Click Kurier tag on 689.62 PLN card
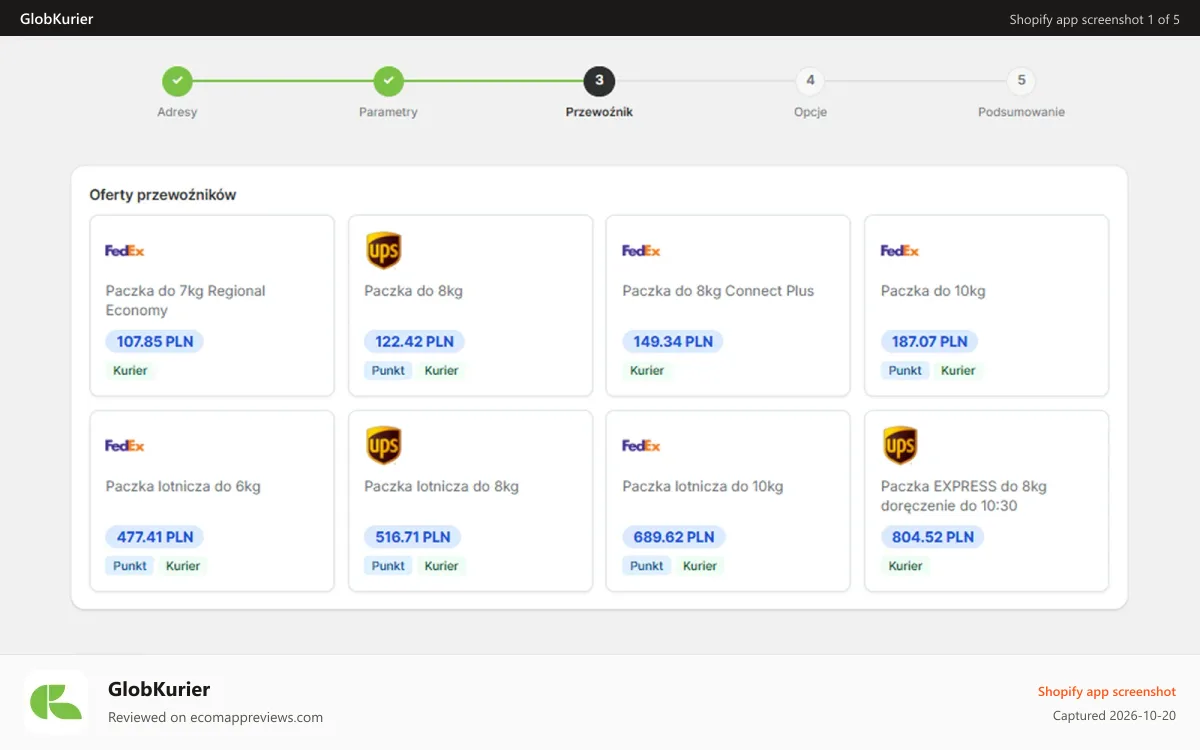The width and height of the screenshot is (1200, 750). 700,566
